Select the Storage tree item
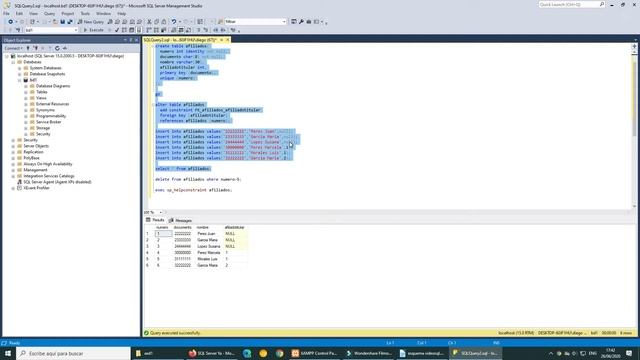Image resolution: width=640 pixels, height=360 pixels. point(43,128)
